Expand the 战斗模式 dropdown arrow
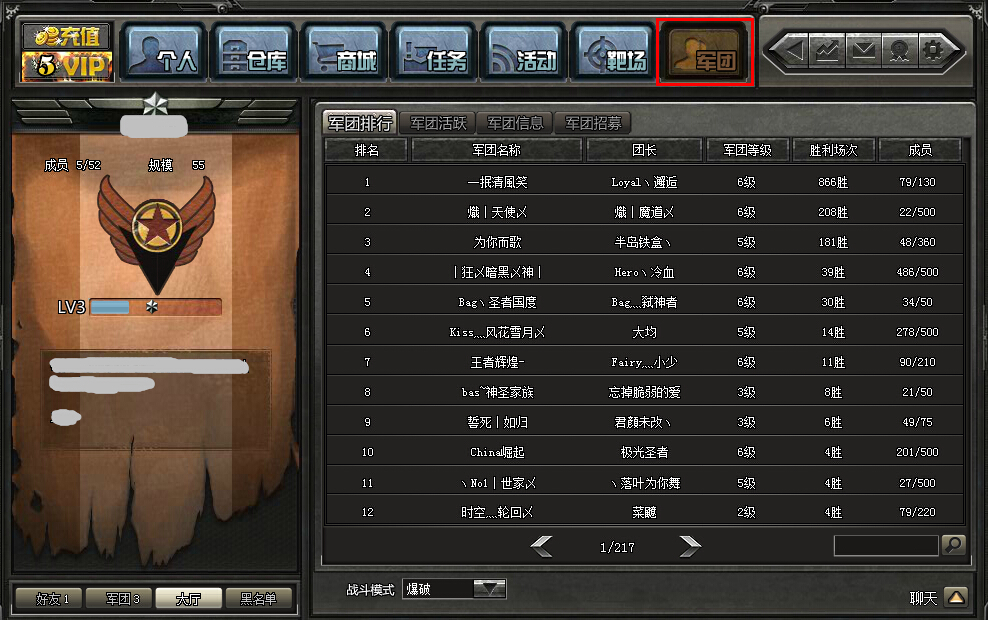Viewport: 988px width, 620px height. point(490,589)
